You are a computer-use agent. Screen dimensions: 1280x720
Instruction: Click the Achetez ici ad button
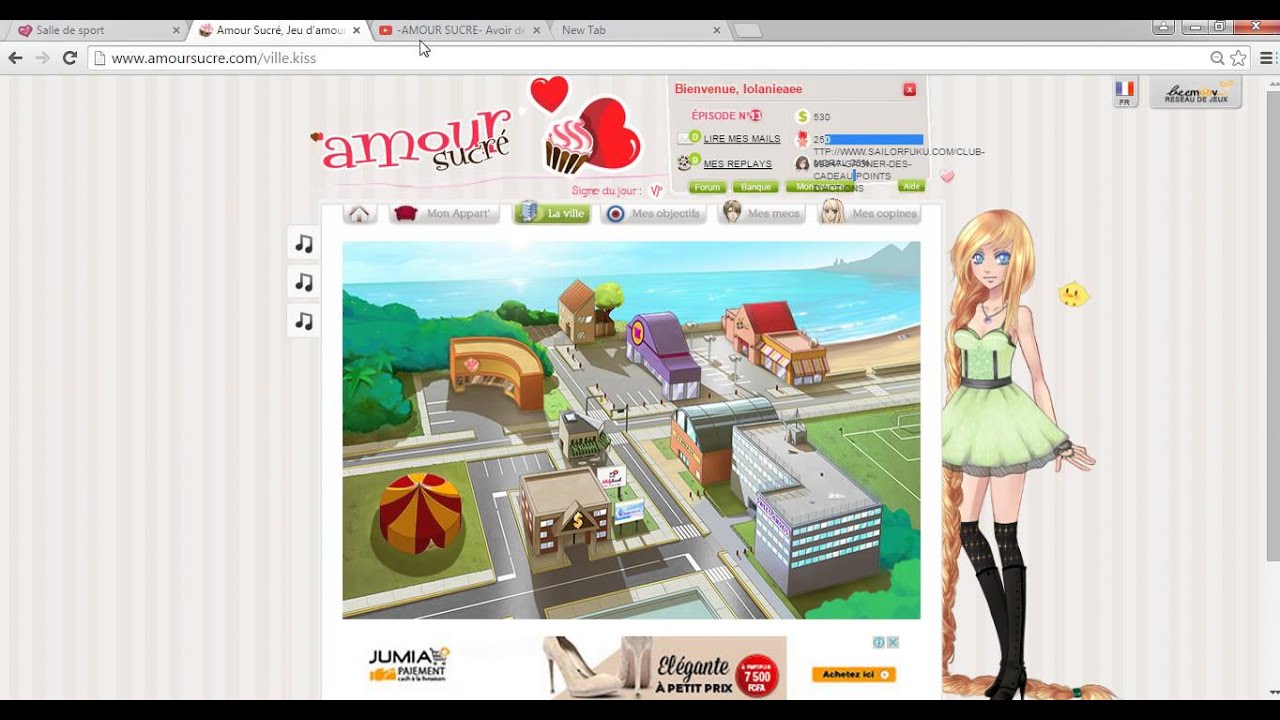853,675
